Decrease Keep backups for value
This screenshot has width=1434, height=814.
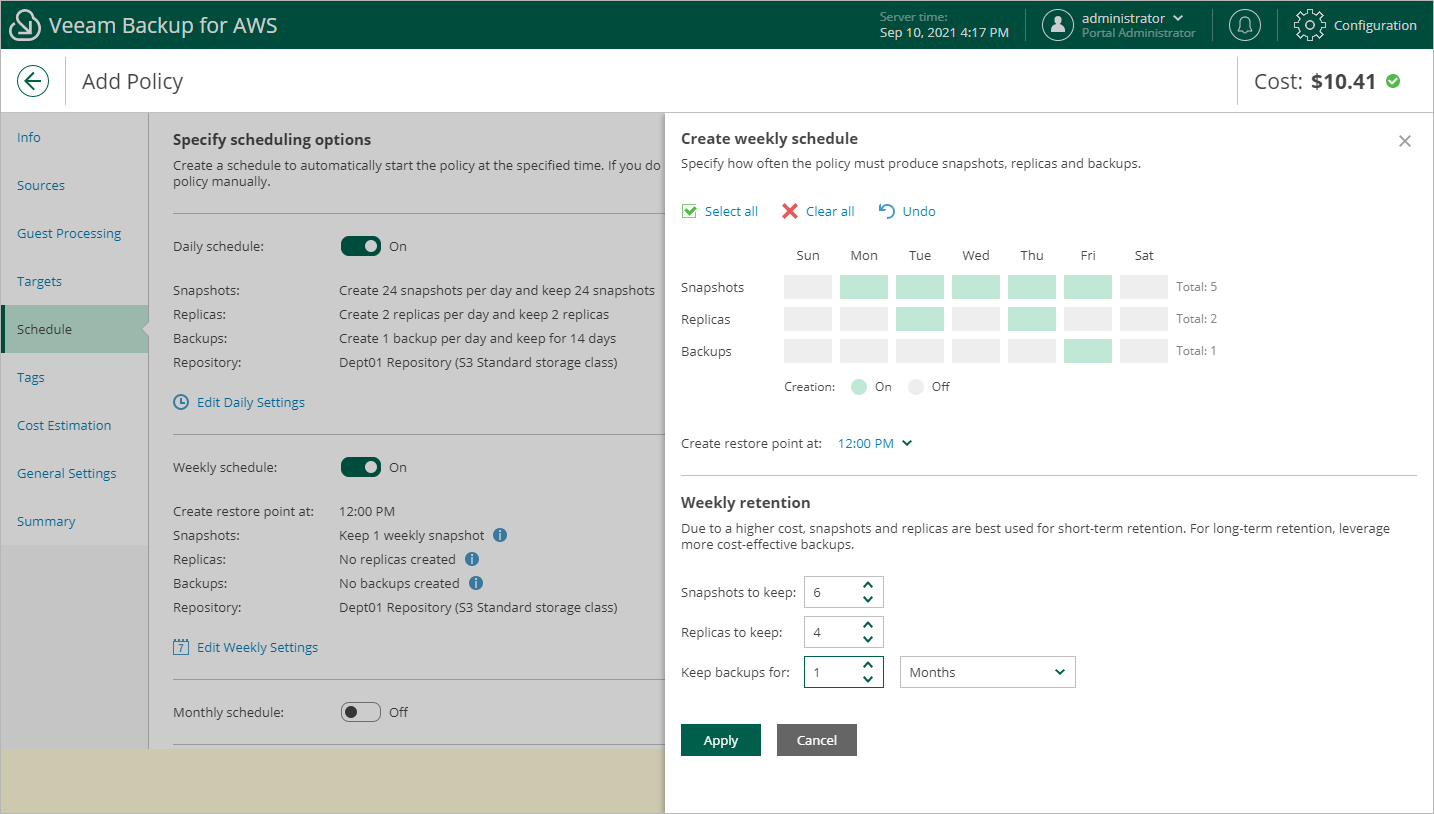tap(868, 679)
